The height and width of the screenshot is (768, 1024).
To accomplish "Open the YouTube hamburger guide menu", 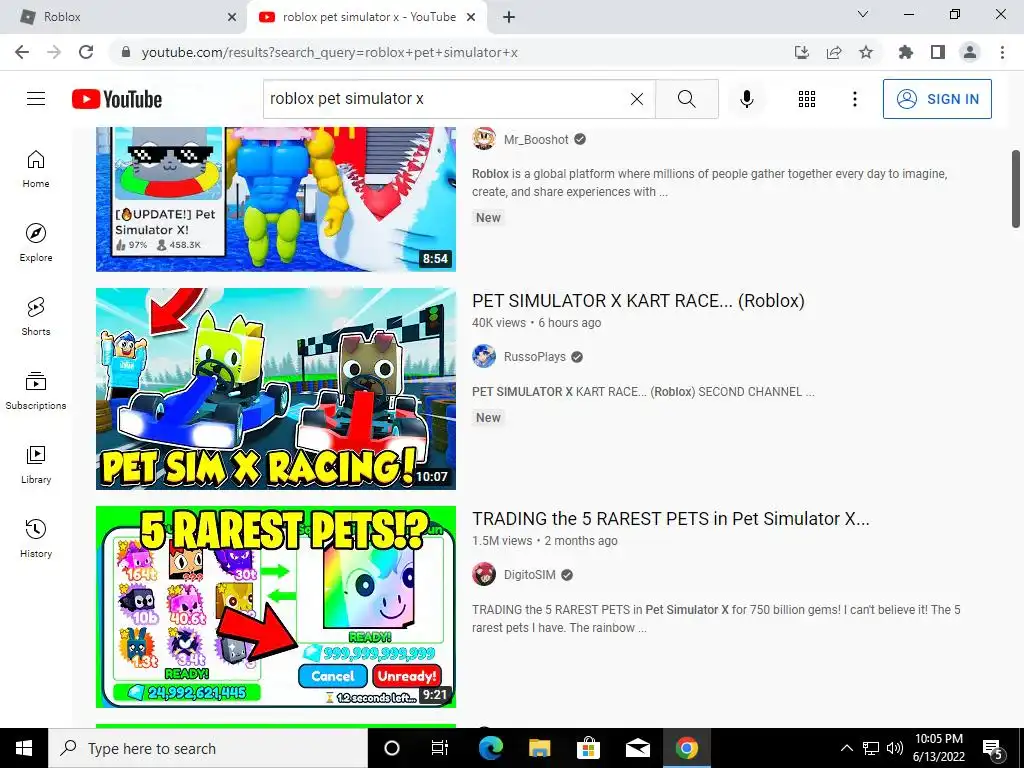I will [x=36, y=99].
